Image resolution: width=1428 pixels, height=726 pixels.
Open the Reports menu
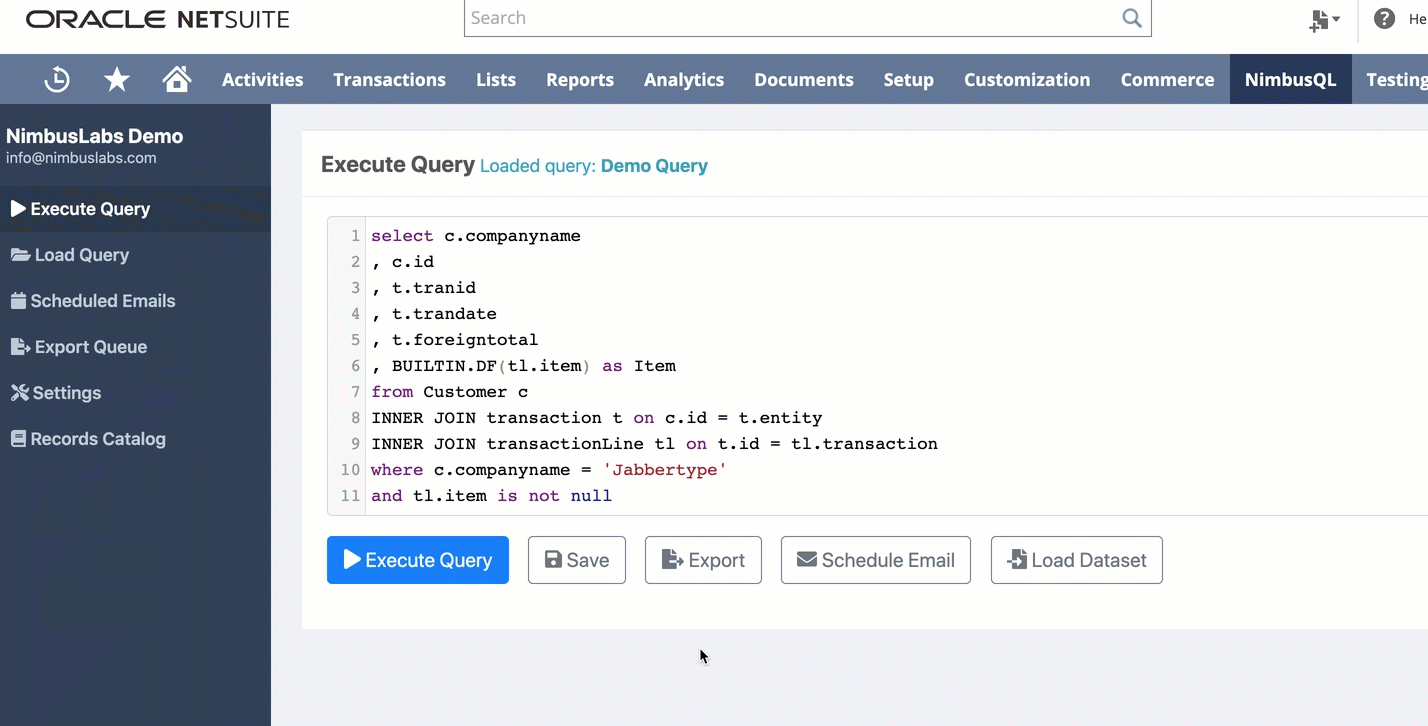point(580,80)
